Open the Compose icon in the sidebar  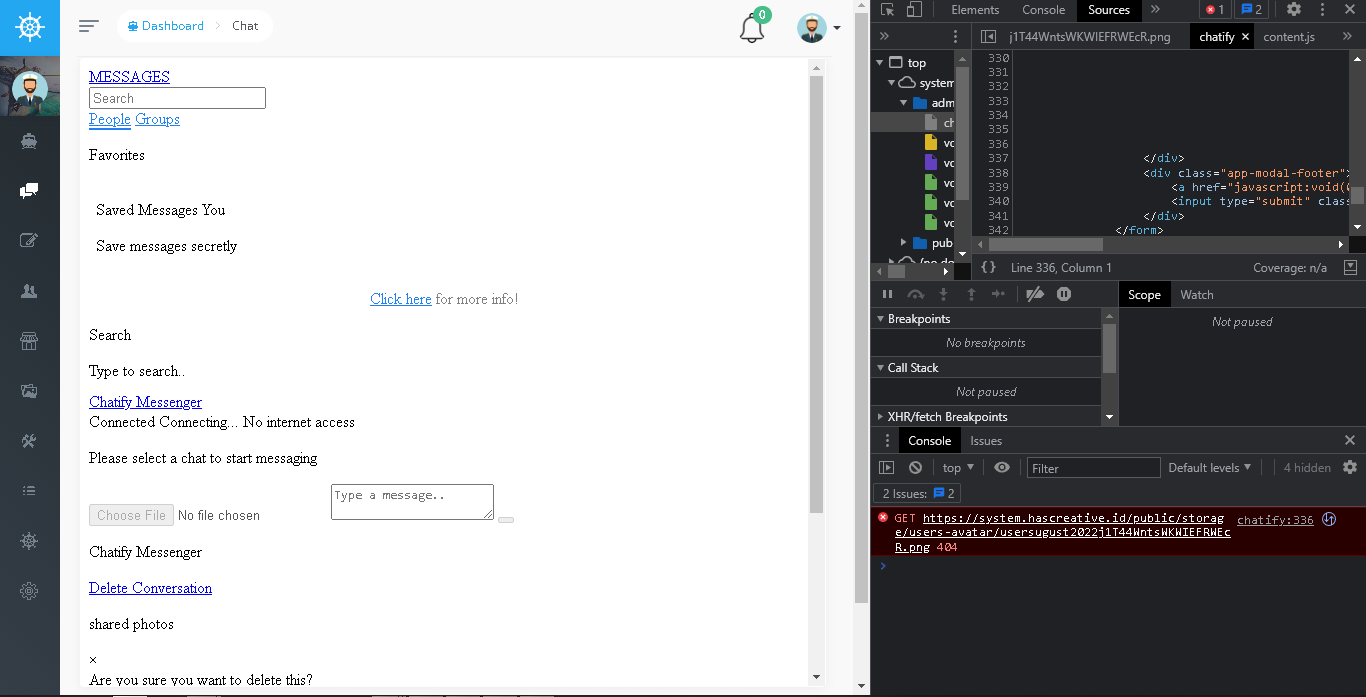tap(29, 240)
